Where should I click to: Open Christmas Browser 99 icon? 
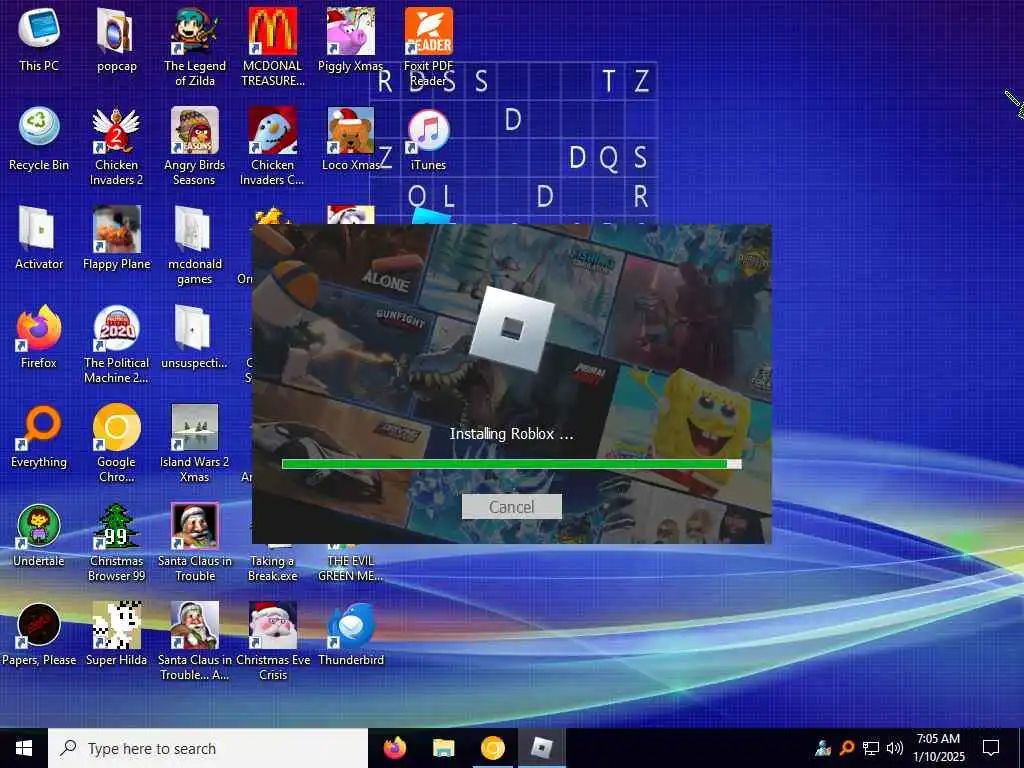click(x=116, y=541)
